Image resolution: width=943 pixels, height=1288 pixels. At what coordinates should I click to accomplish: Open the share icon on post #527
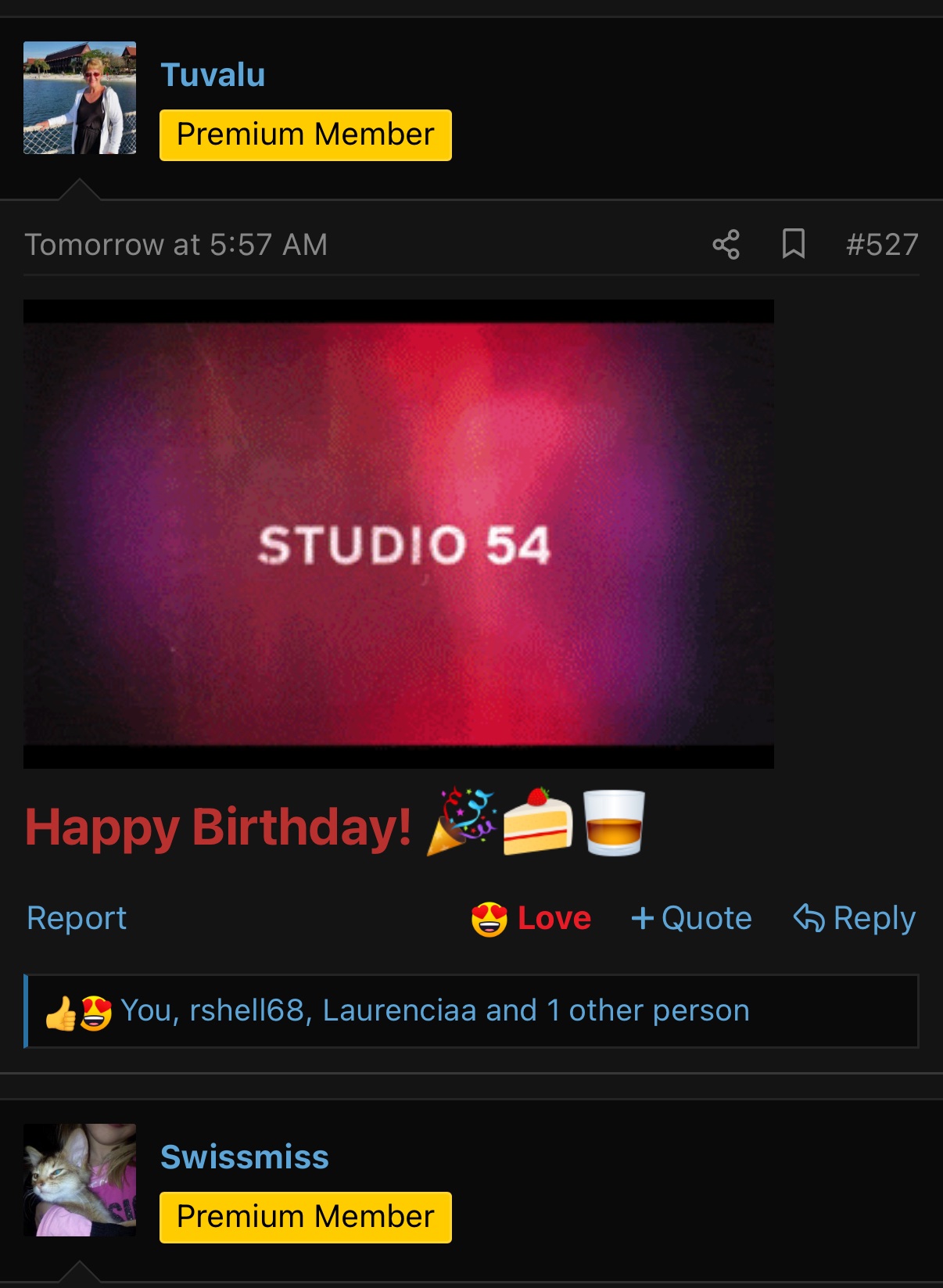726,245
